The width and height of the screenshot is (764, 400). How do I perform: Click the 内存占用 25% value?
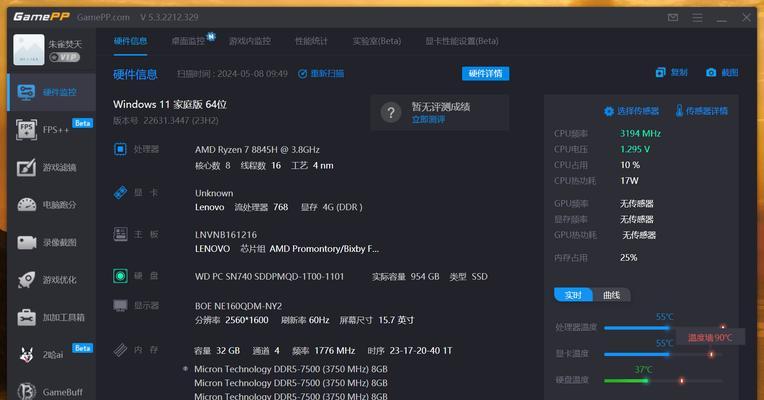[629, 257]
